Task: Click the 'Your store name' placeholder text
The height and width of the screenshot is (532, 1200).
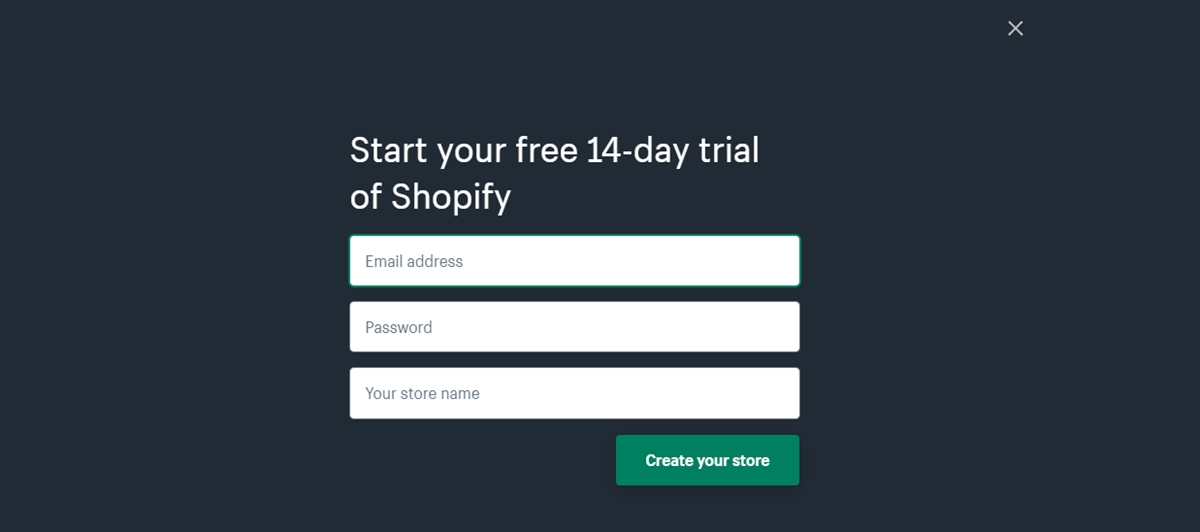Action: coord(422,393)
